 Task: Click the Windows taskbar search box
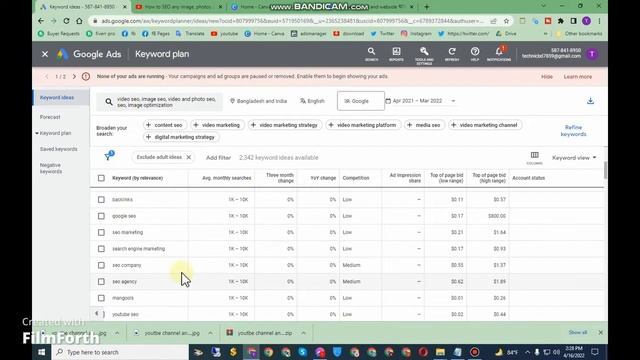pos(120,352)
